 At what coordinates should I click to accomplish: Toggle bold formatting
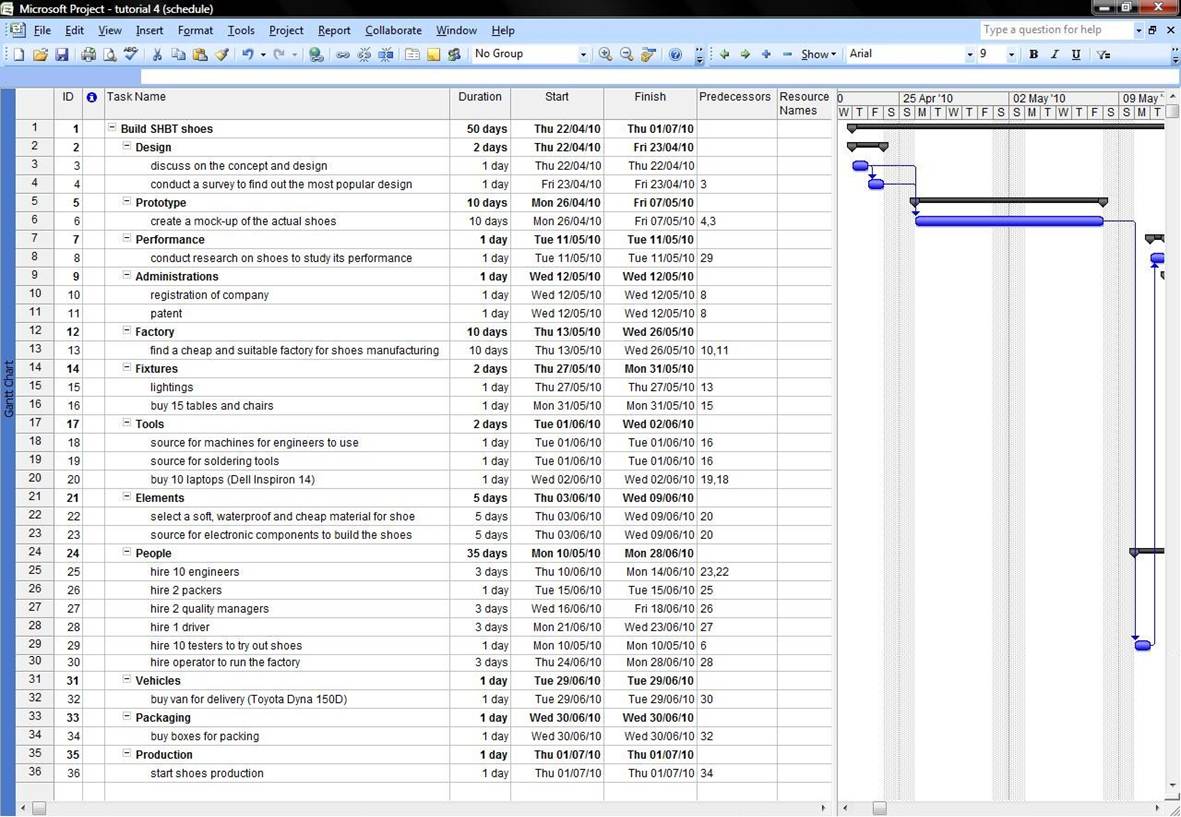[x=1032, y=54]
